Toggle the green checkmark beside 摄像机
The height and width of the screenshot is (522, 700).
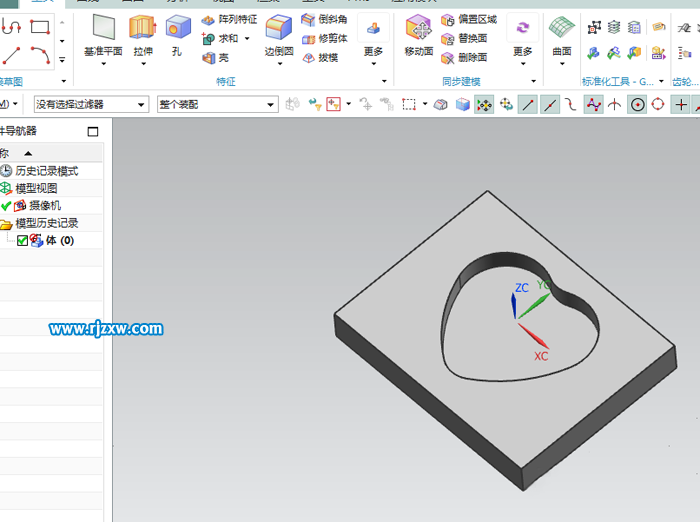click(6, 206)
